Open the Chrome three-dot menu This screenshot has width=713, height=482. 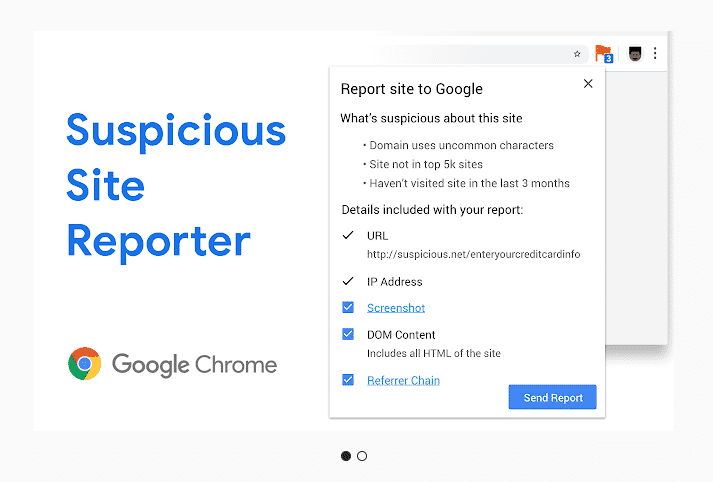(x=655, y=53)
